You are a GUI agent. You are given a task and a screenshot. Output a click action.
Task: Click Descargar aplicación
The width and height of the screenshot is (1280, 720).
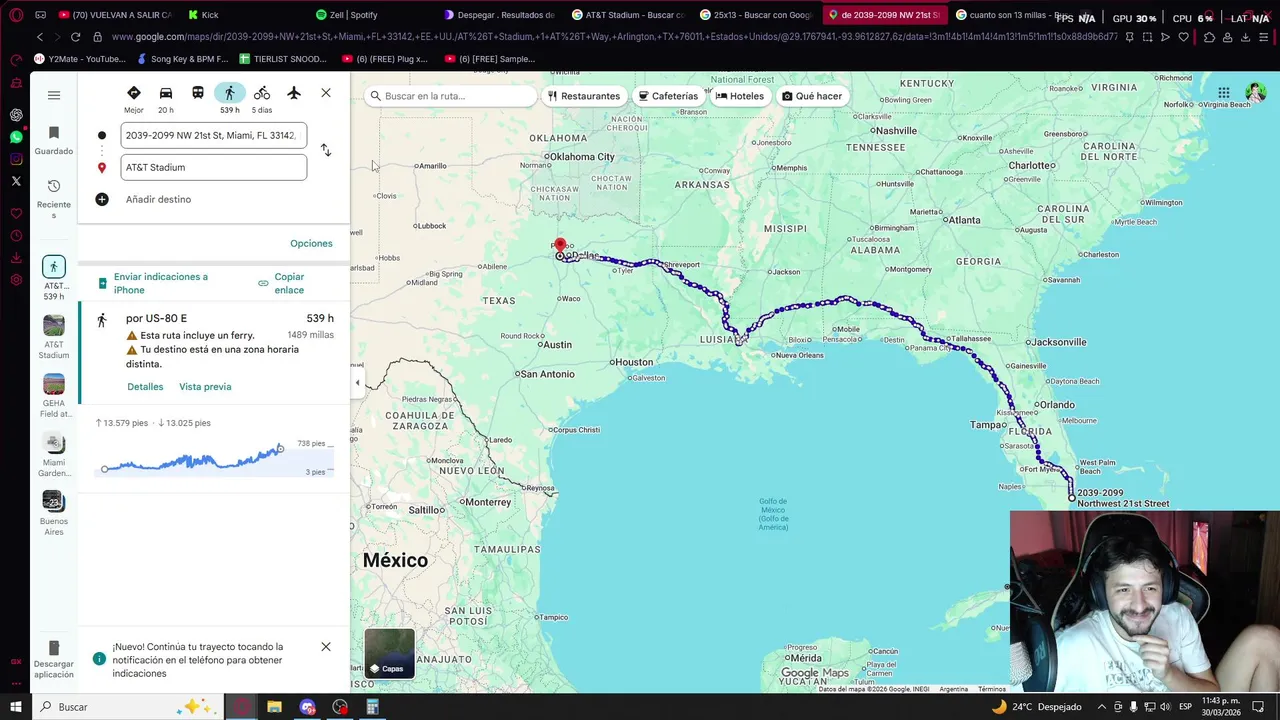point(54,660)
